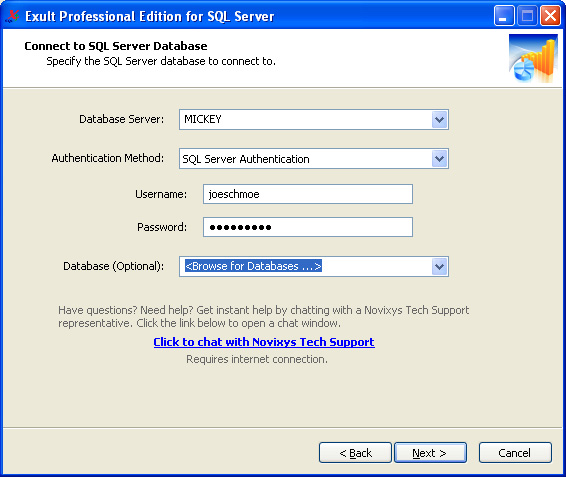Click the Username label
Image resolution: width=566 pixels, height=477 pixels.
coord(161,194)
